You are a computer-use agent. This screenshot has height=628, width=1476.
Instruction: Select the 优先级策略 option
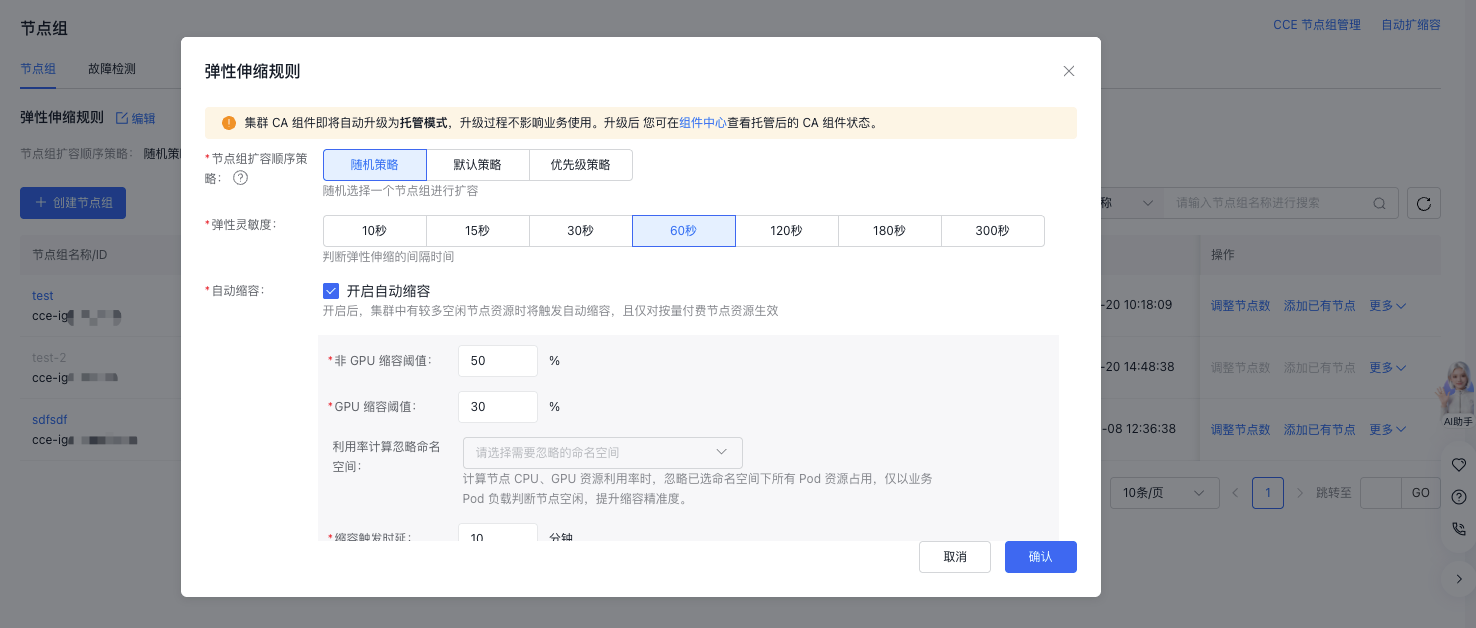click(580, 165)
